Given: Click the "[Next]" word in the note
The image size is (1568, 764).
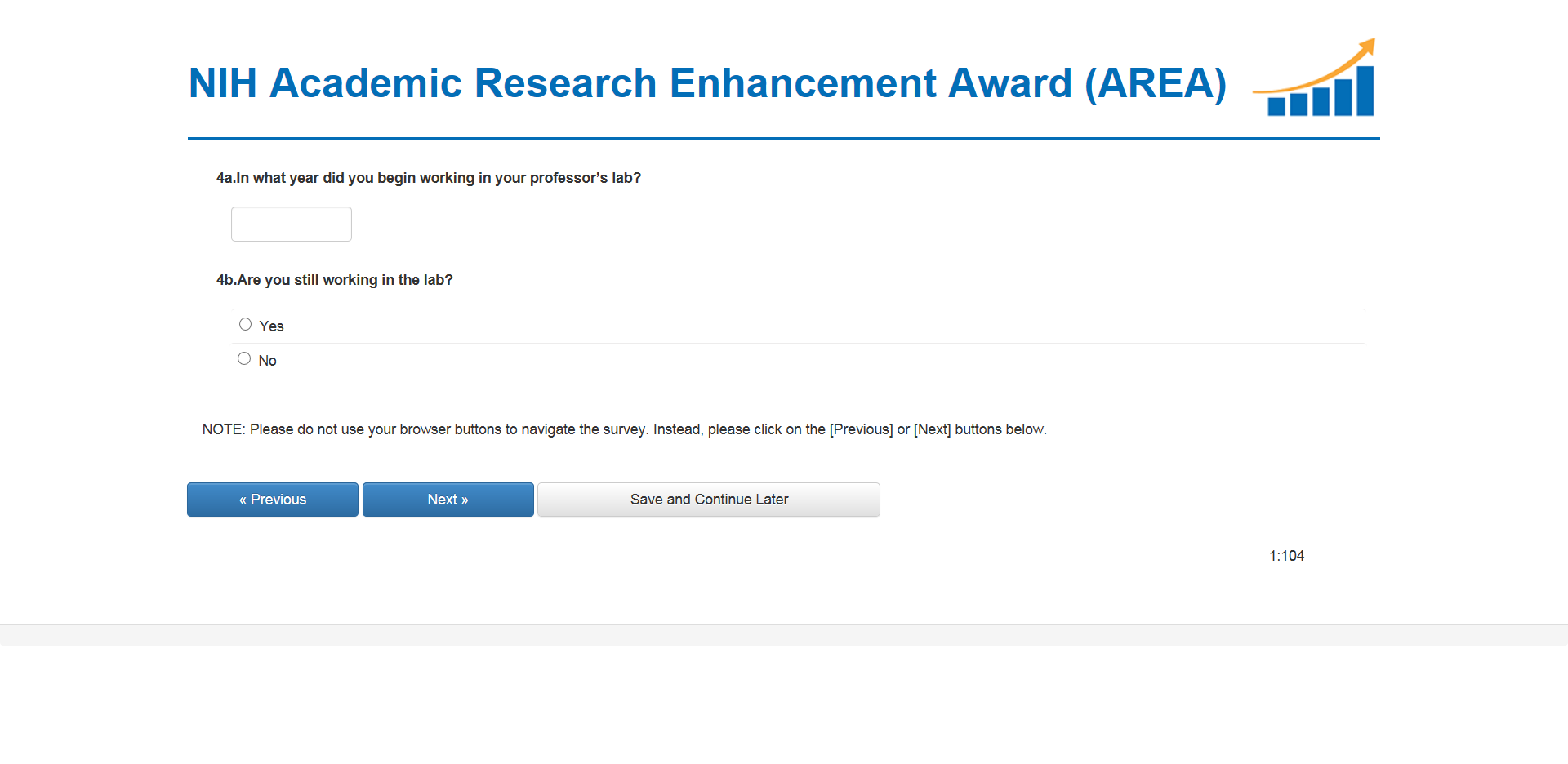Looking at the screenshot, I should coord(932,429).
